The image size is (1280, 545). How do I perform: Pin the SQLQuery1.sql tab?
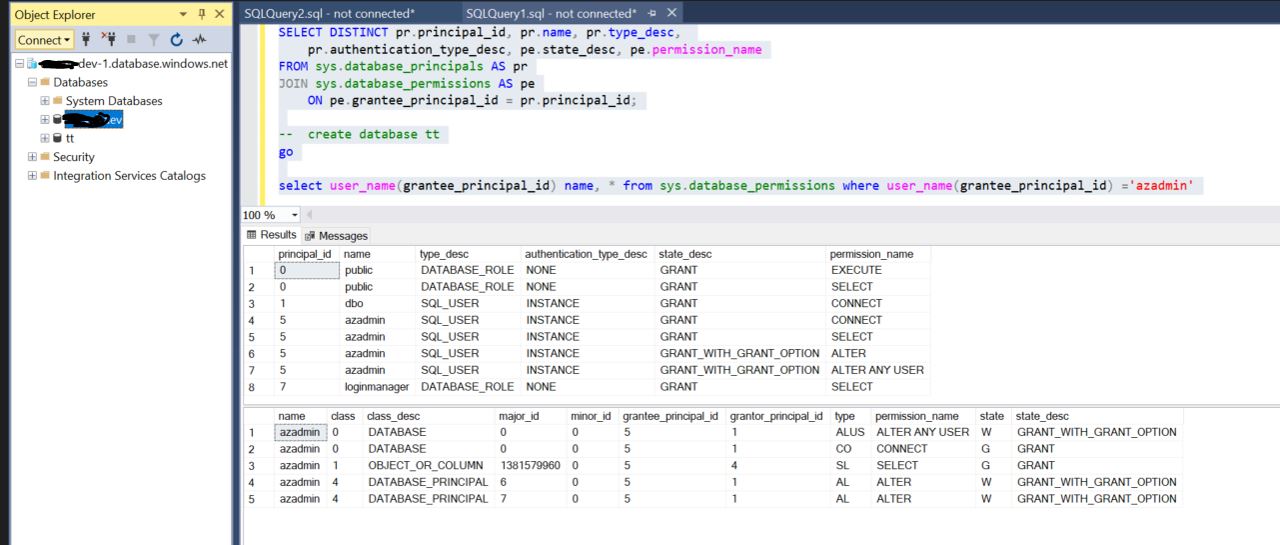[654, 14]
